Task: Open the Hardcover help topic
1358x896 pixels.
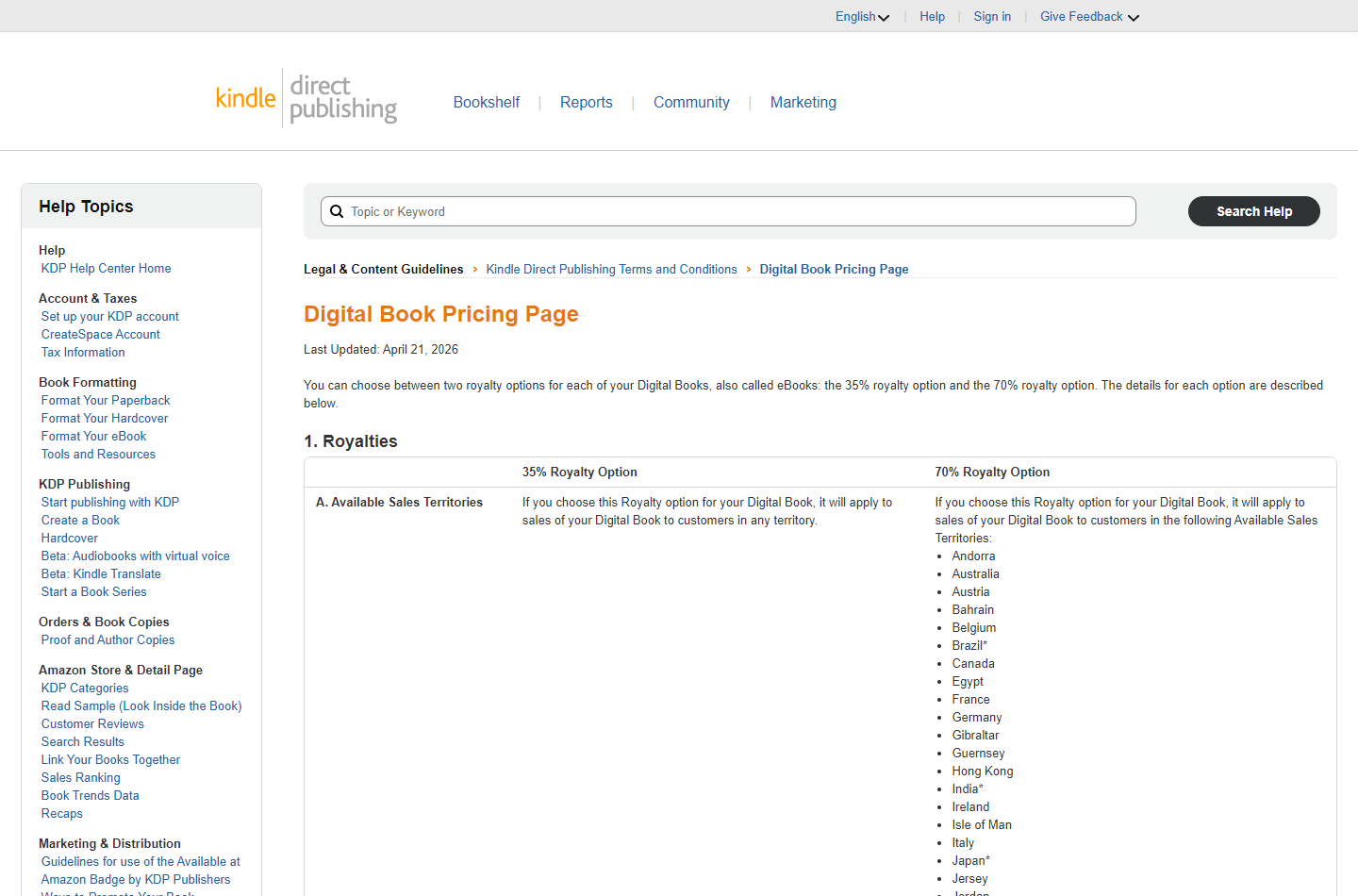Action: [70, 539]
